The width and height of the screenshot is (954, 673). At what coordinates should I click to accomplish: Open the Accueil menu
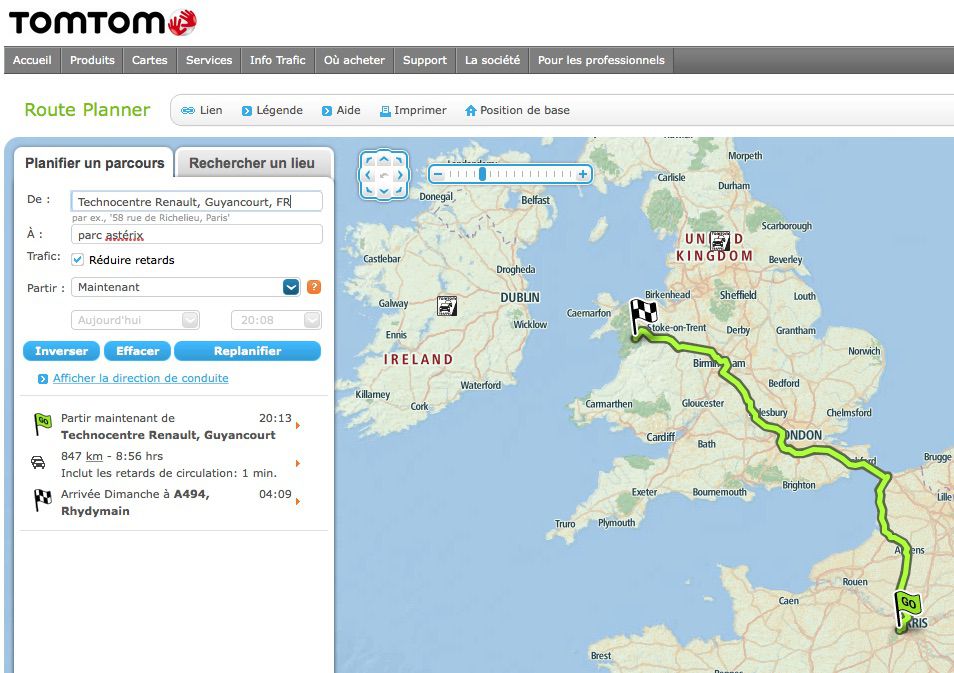(x=32, y=60)
